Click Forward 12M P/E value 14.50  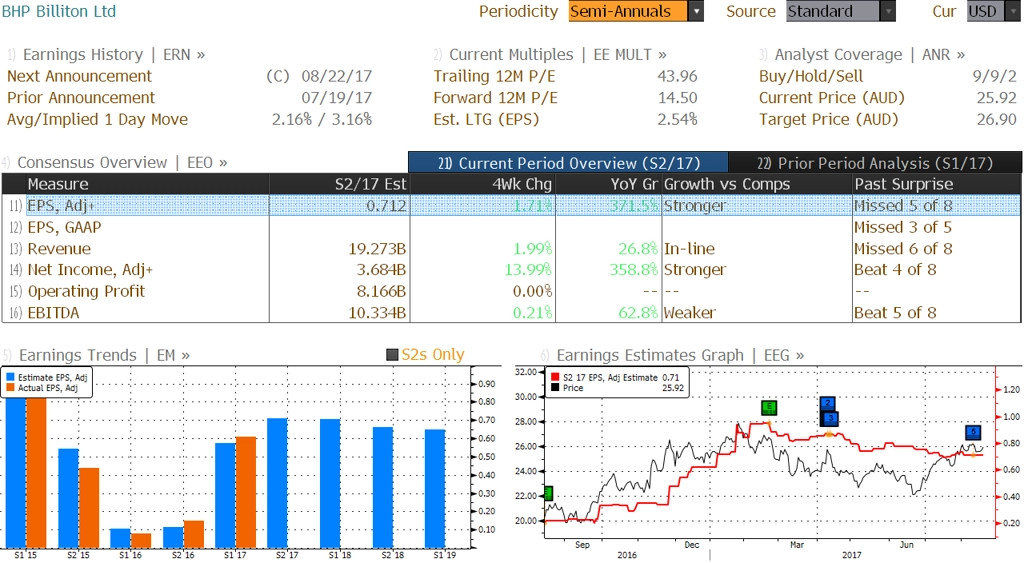pyautogui.click(x=677, y=98)
